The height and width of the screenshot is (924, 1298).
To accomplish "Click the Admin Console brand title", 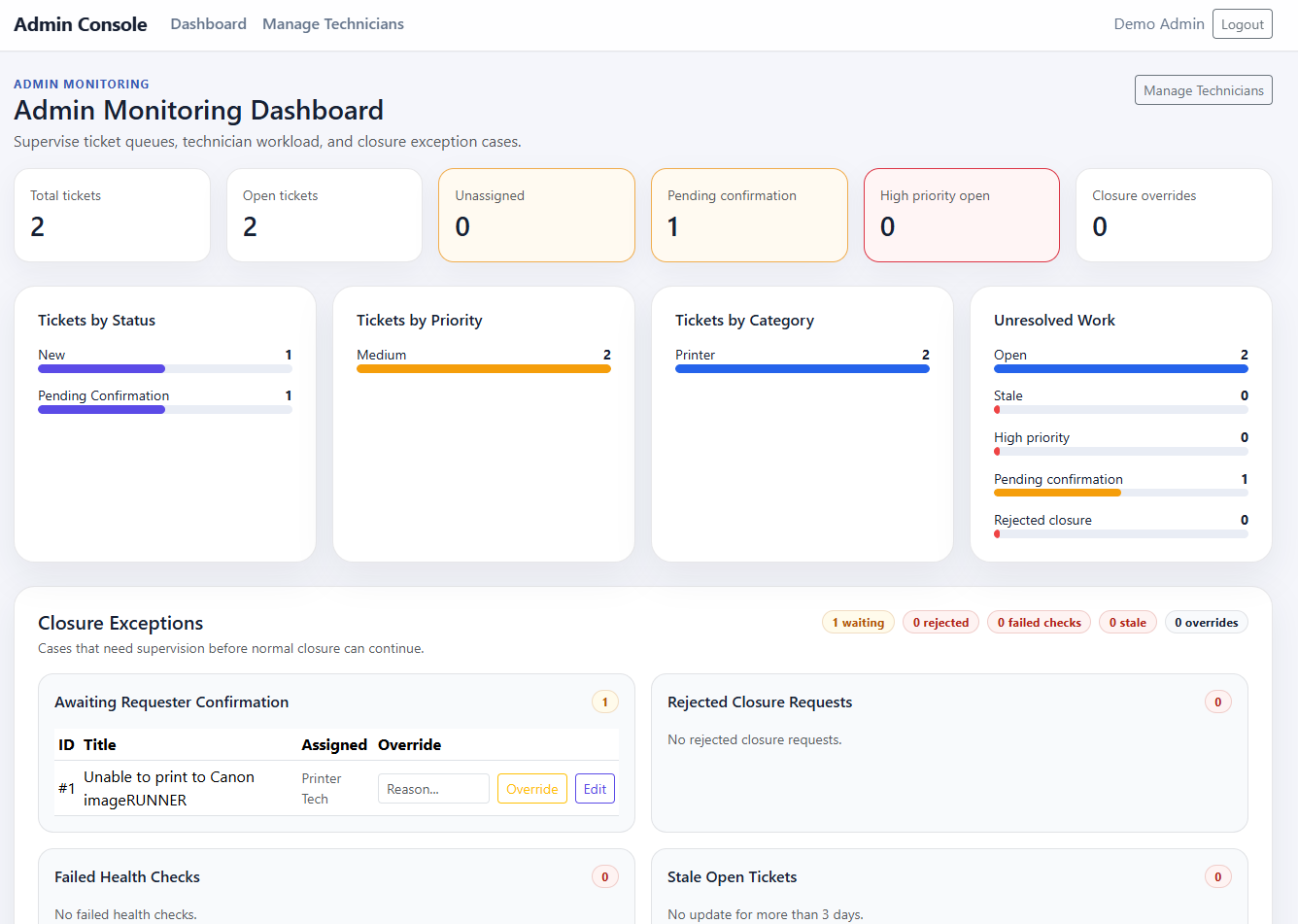I will point(81,24).
